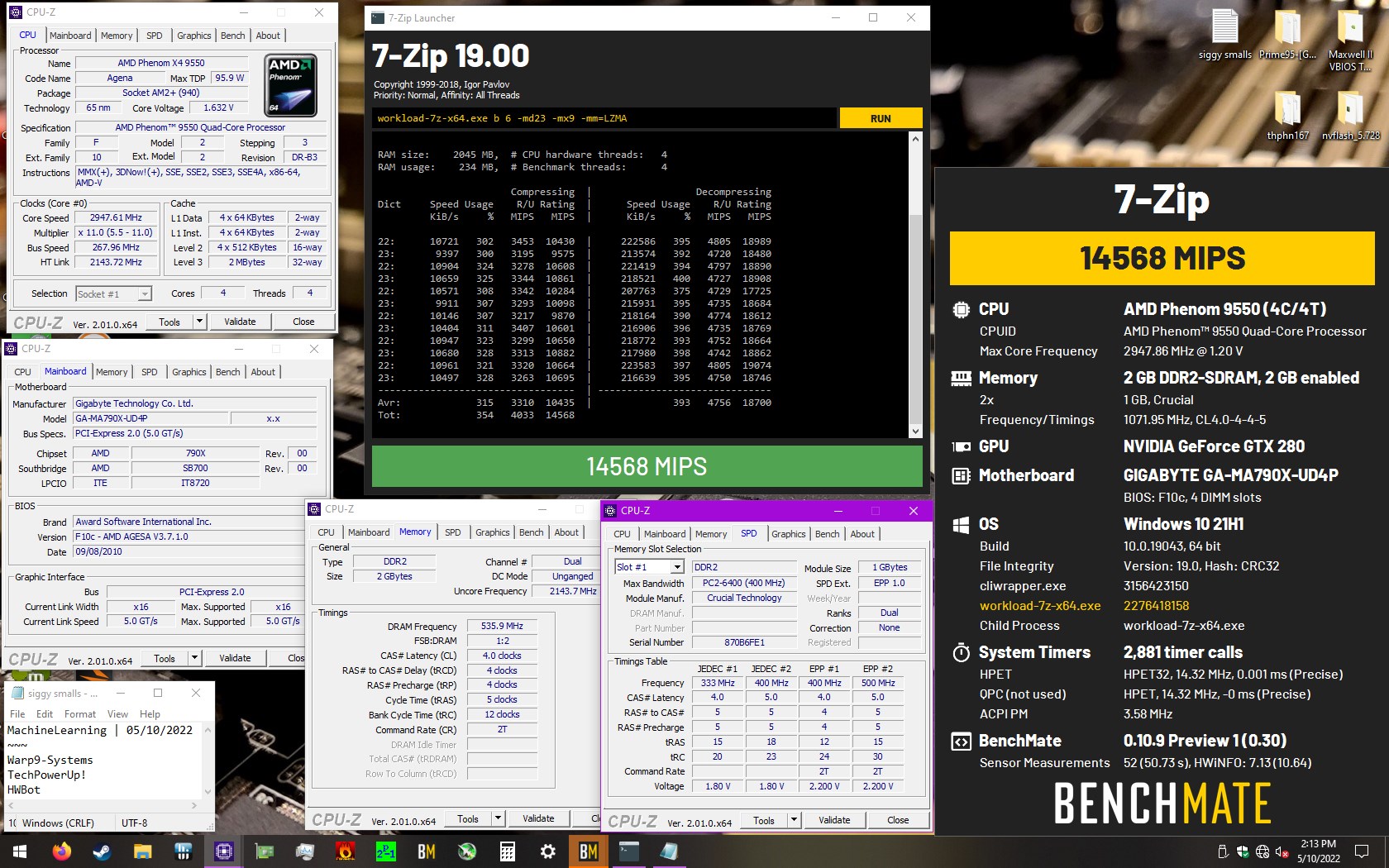
Task: Click the 7-Zip console vertical scrollbar
Action: (x=915, y=285)
